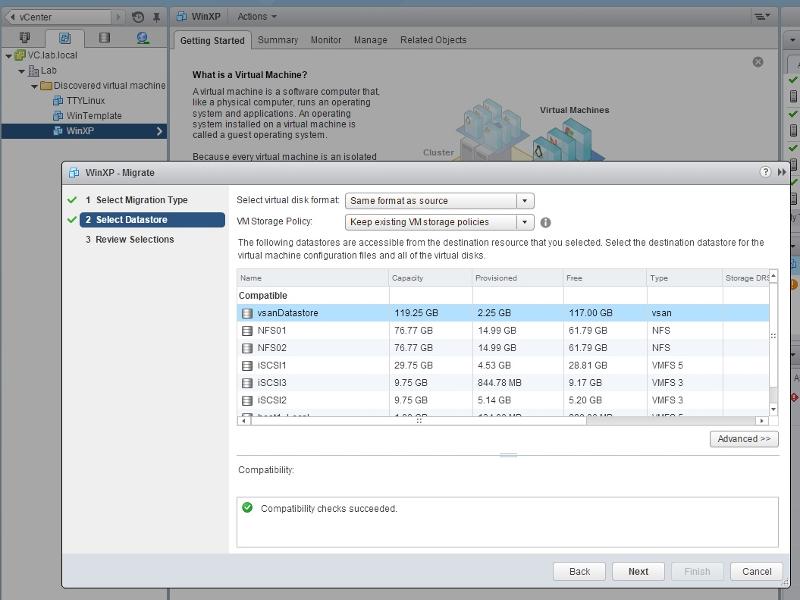Go to step 1 Select Migration Type
This screenshot has width=800, height=600.
click(136, 200)
